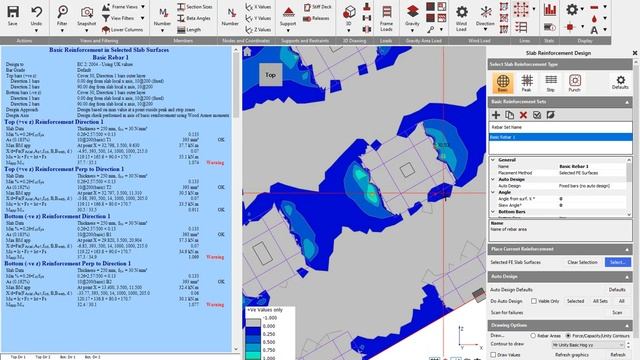Choose Punch reinforcement type
The image size is (640, 360).
(575, 82)
